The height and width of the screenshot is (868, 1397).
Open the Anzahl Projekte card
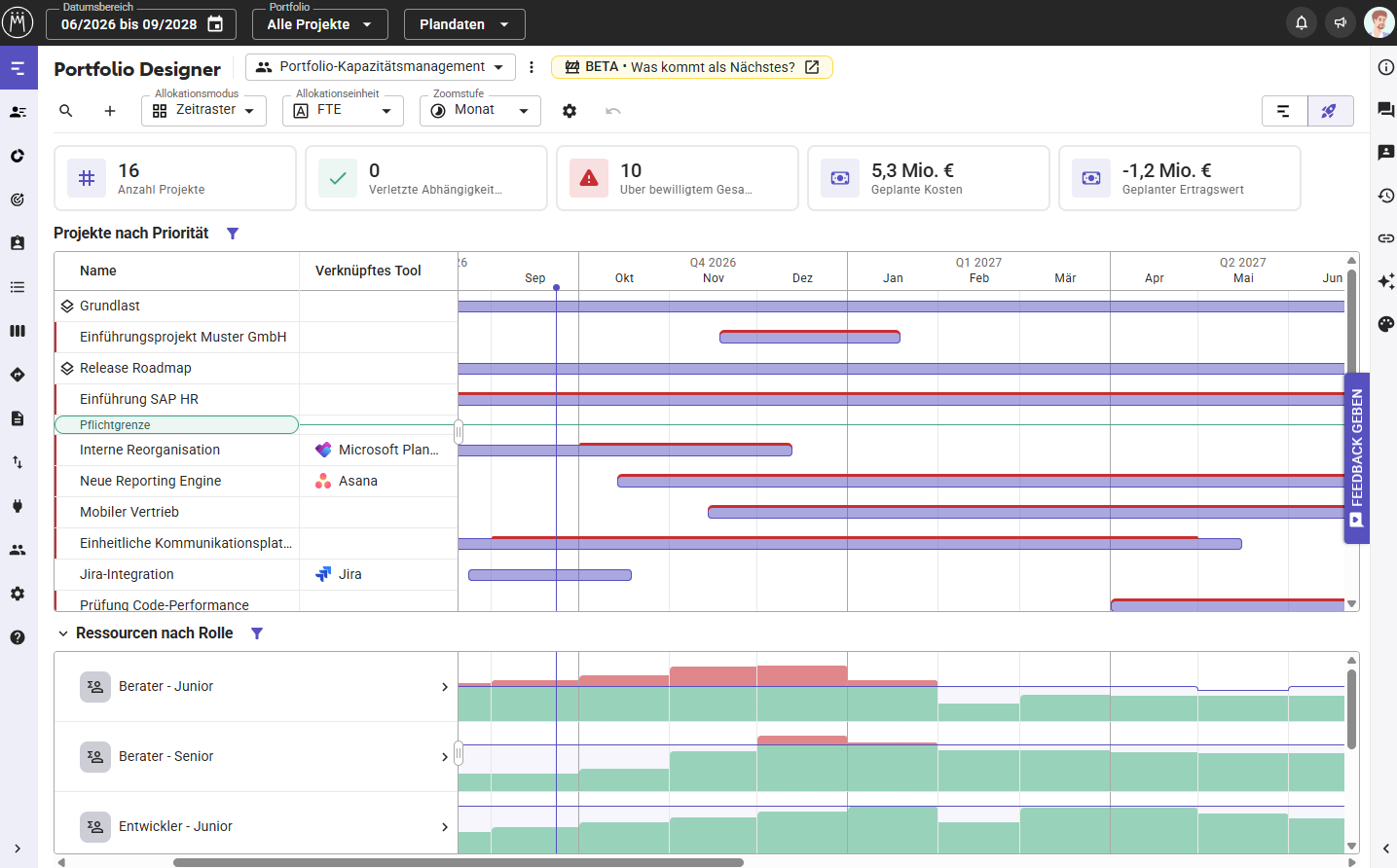tap(175, 178)
